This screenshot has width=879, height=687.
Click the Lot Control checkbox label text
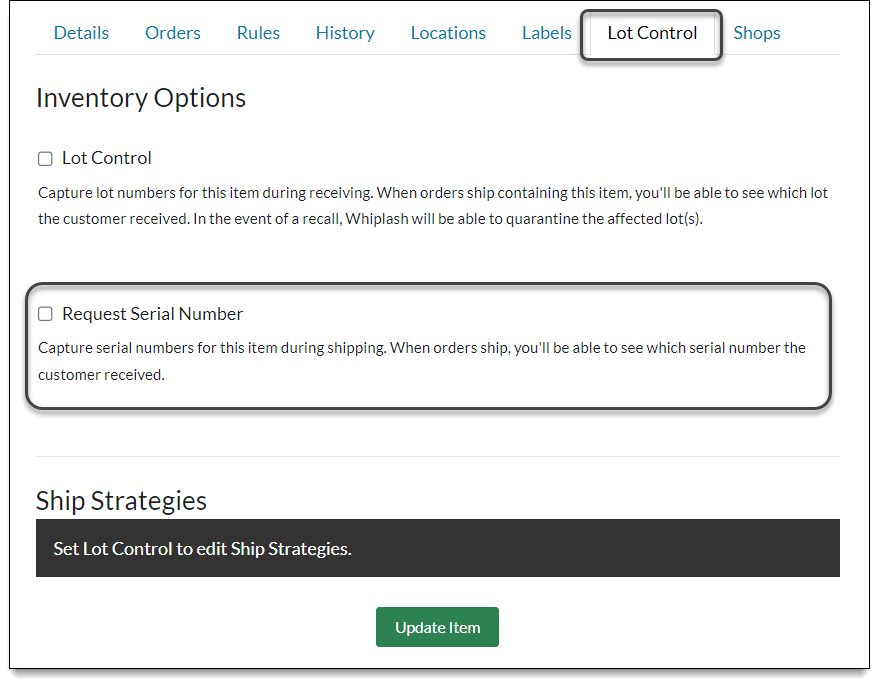click(x=107, y=158)
